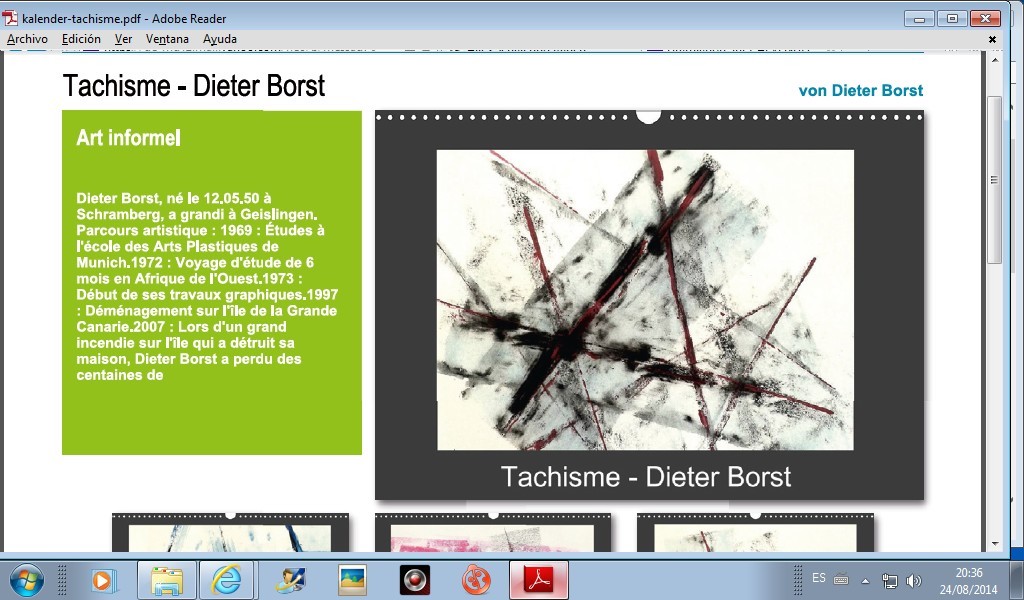The height and width of the screenshot is (600, 1024).
Task: Open the network status tray icon
Action: (x=889, y=580)
